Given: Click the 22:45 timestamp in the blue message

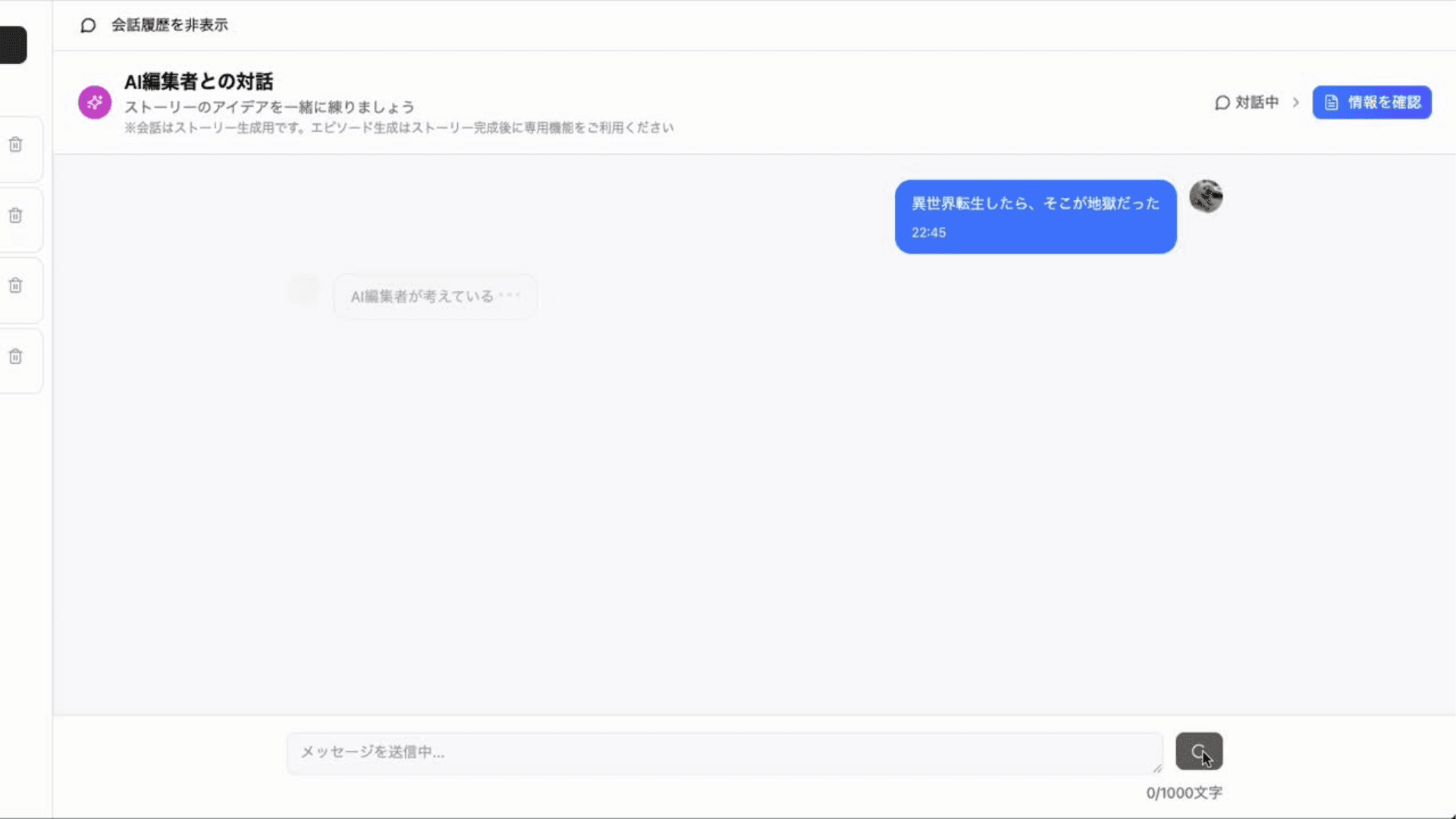Looking at the screenshot, I should (x=928, y=232).
